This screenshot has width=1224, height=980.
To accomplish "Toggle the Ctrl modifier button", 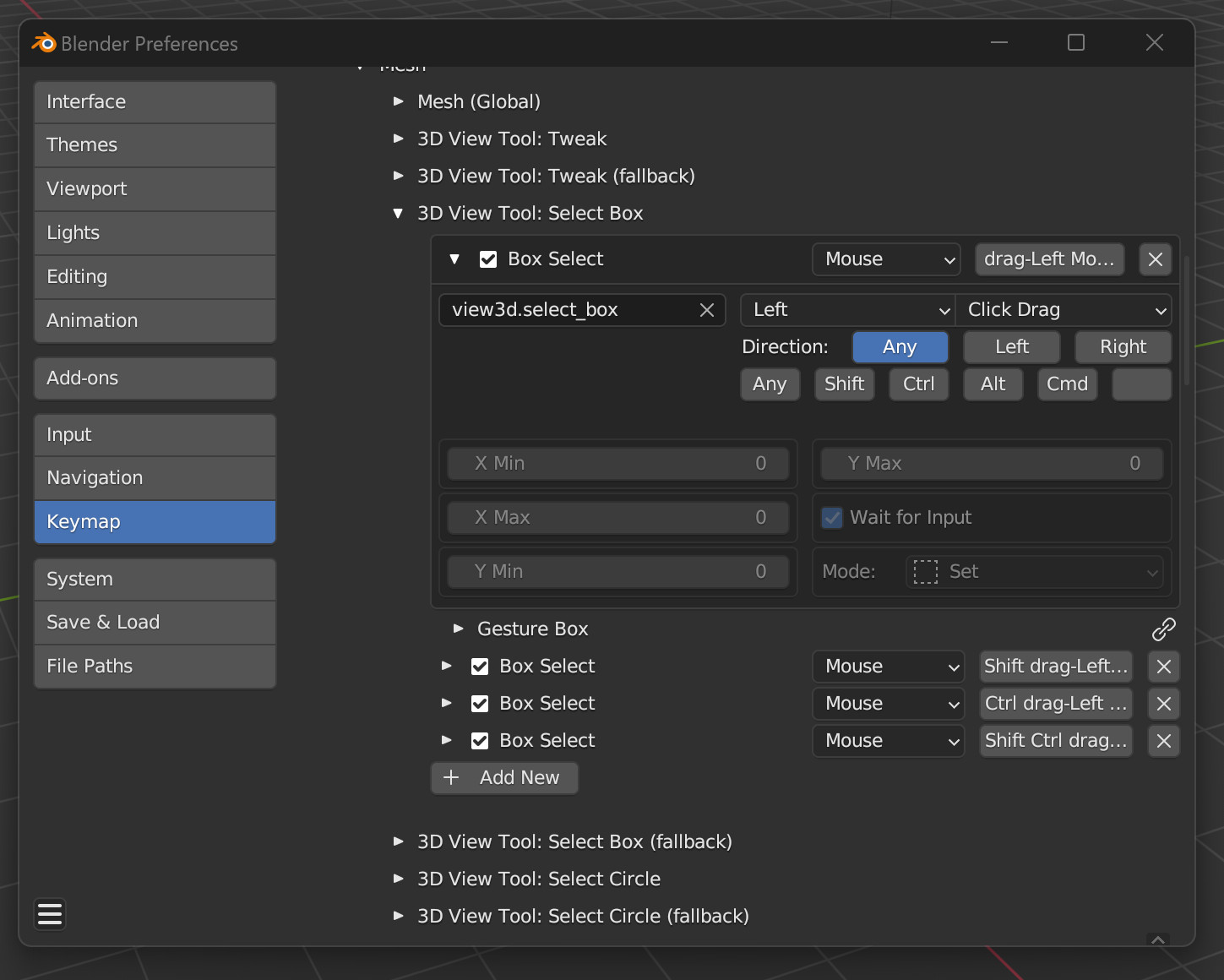I will tap(919, 384).
